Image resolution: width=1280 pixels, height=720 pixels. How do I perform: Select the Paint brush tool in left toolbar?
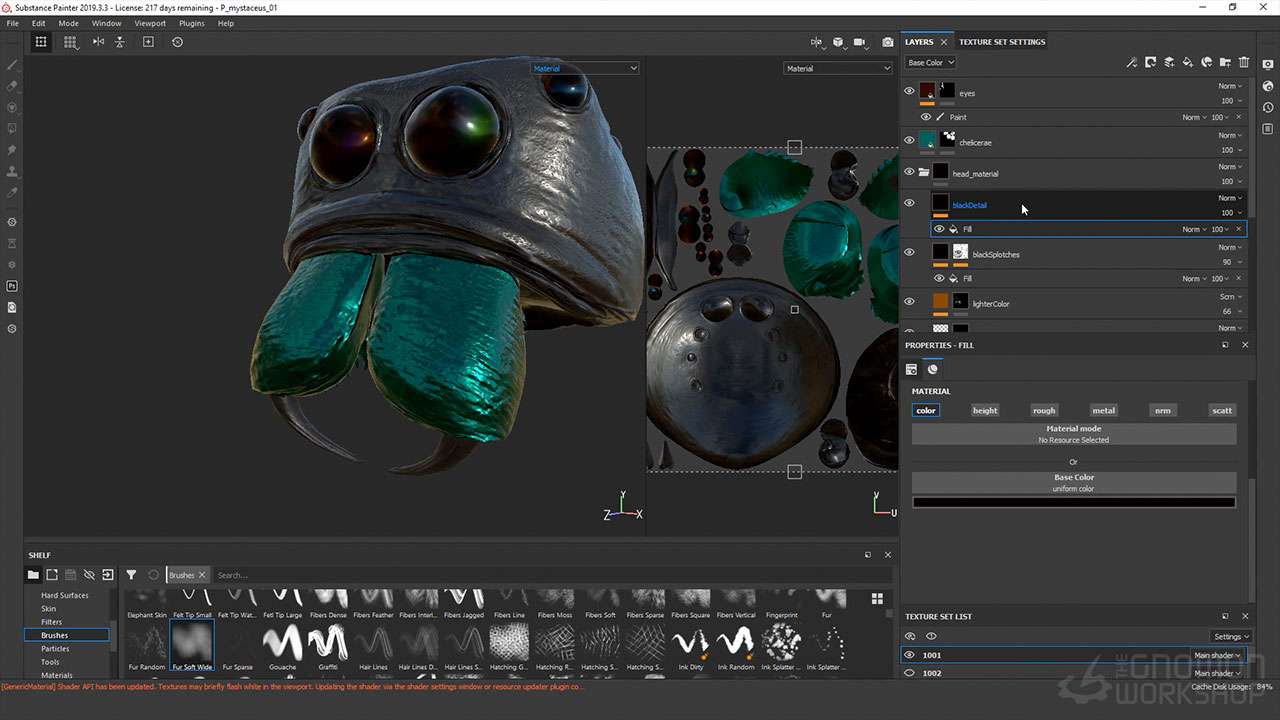tap(12, 64)
